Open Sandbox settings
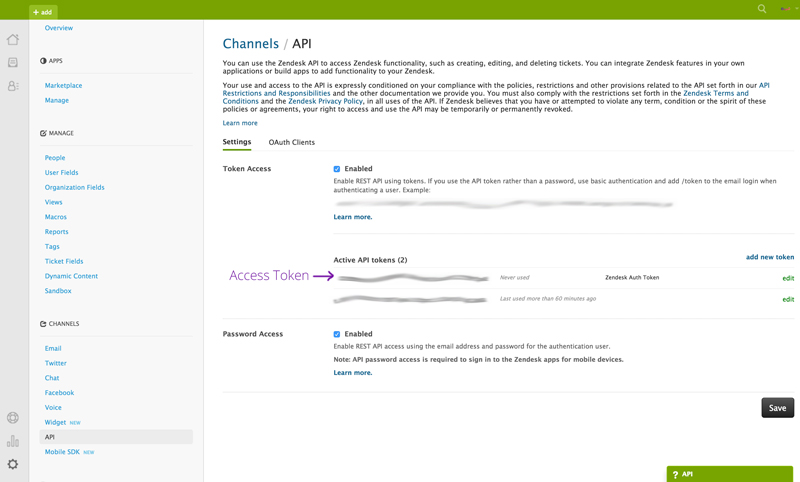800x482 pixels. click(58, 291)
